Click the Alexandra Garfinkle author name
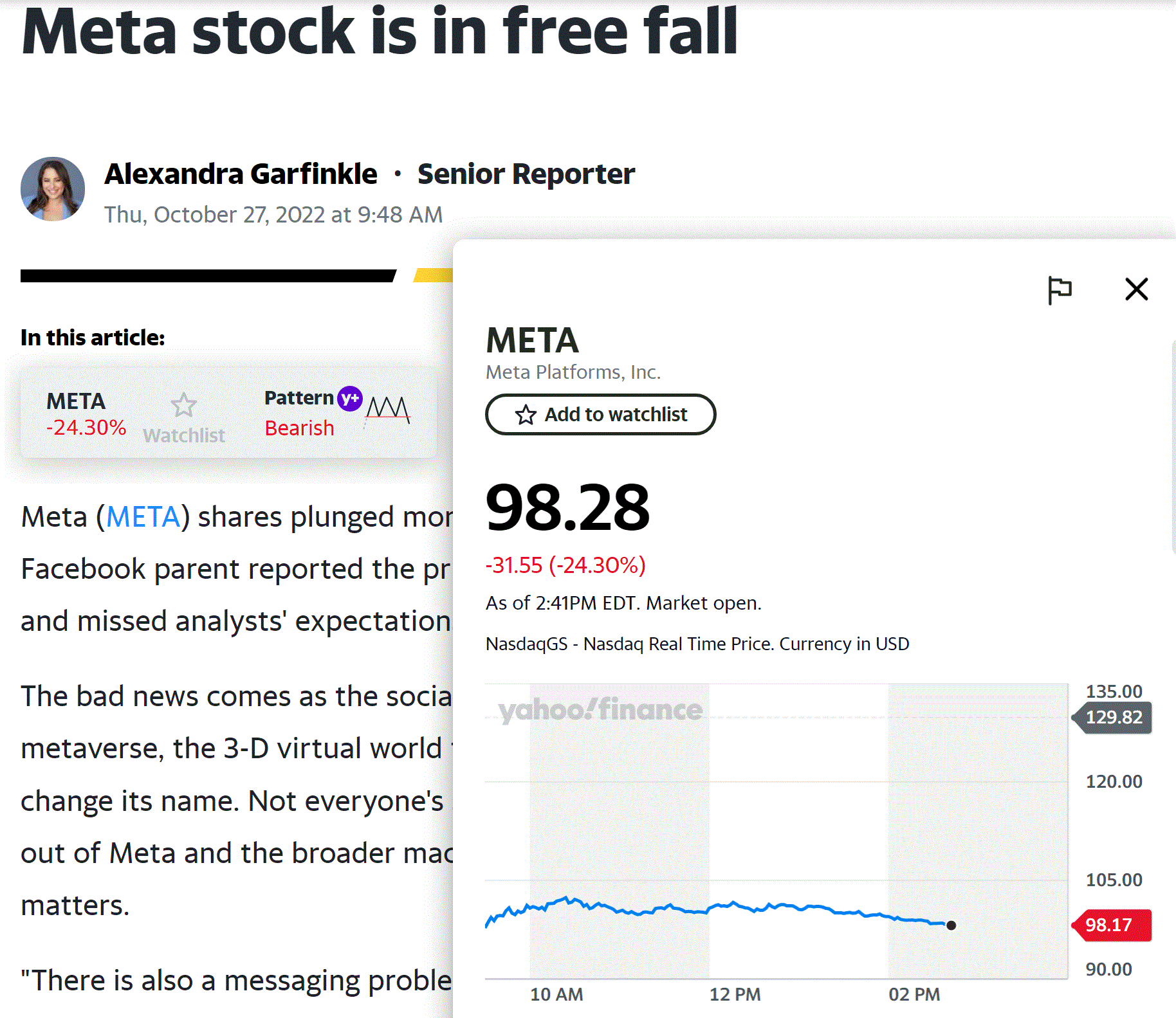This screenshot has width=1176, height=1018. pos(241,174)
